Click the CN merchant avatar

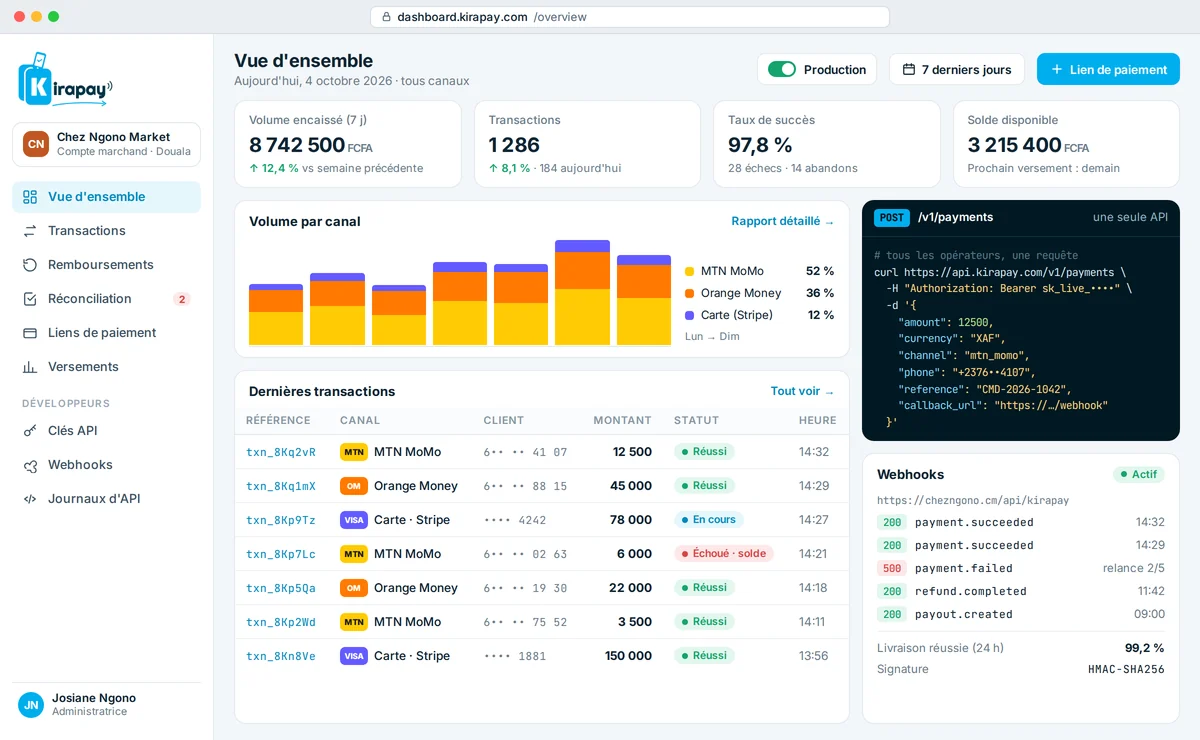[36, 144]
